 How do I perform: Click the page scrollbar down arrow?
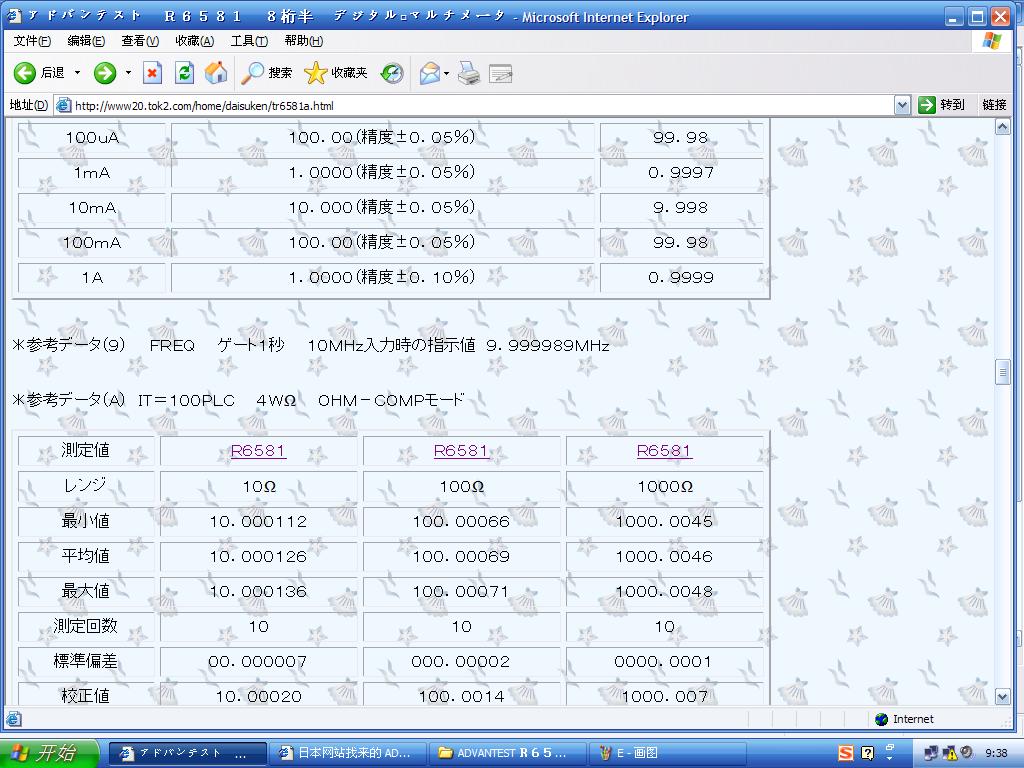click(1002, 697)
